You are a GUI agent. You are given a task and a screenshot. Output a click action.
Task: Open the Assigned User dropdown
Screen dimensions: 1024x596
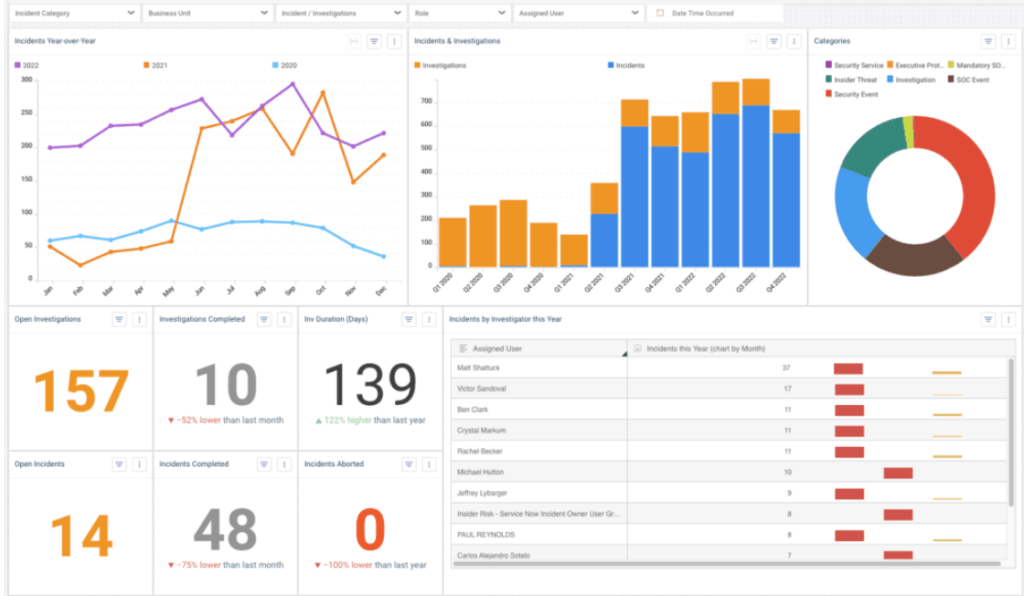tap(580, 12)
